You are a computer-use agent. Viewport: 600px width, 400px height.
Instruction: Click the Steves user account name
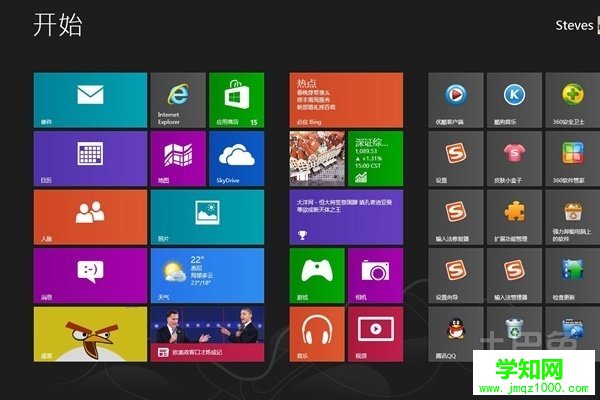click(574, 25)
